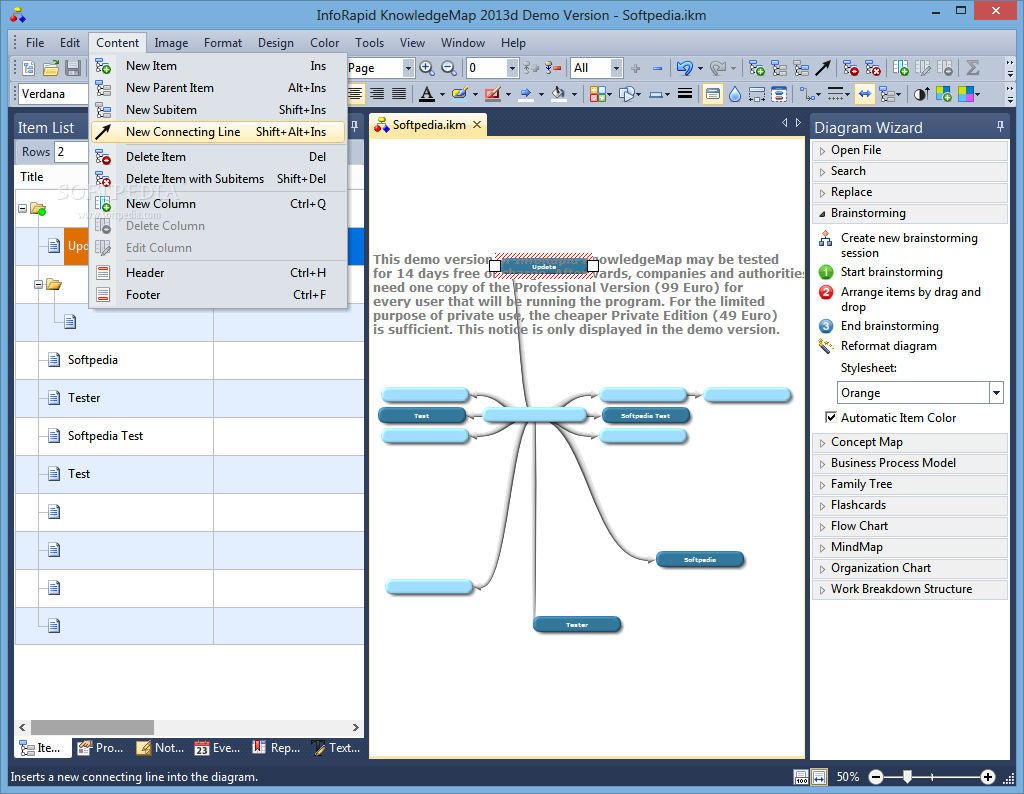The image size is (1024, 794).
Task: Open the highlight color pen swatch
Action: click(x=460, y=94)
